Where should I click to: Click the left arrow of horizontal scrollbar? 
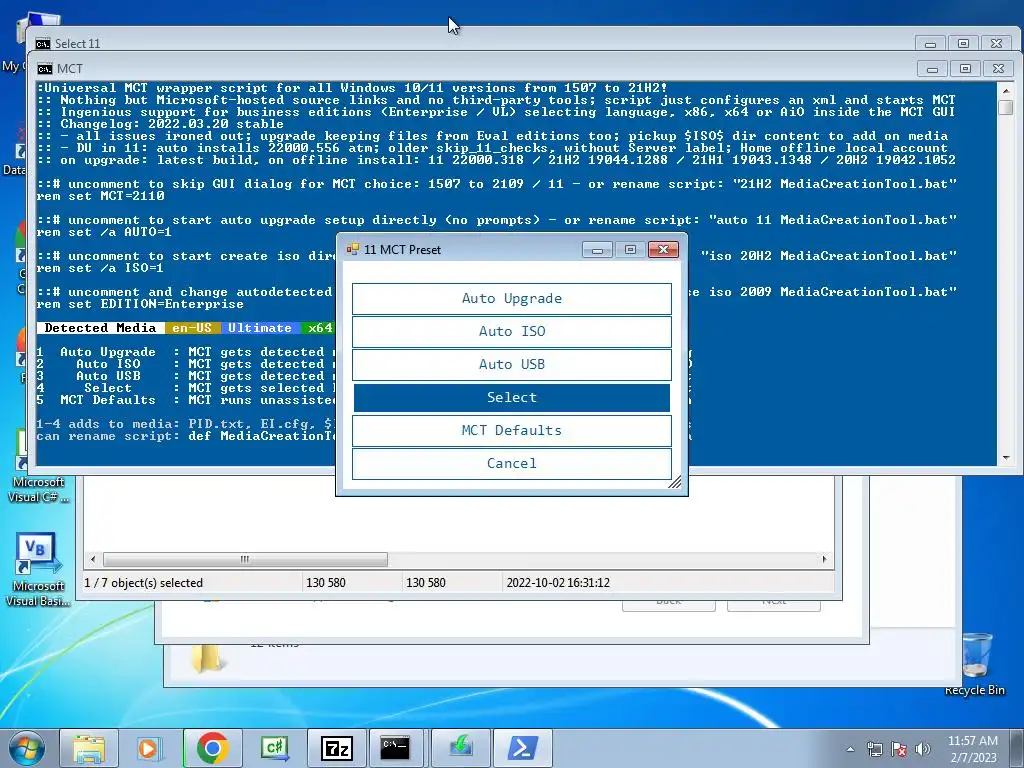tap(93, 560)
